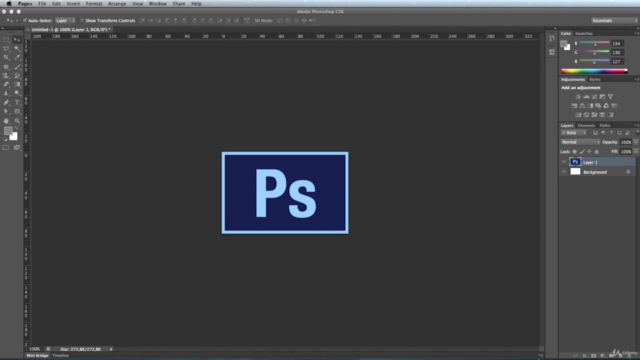
Task: Hide the Background layer eye icon
Action: [x=564, y=172]
